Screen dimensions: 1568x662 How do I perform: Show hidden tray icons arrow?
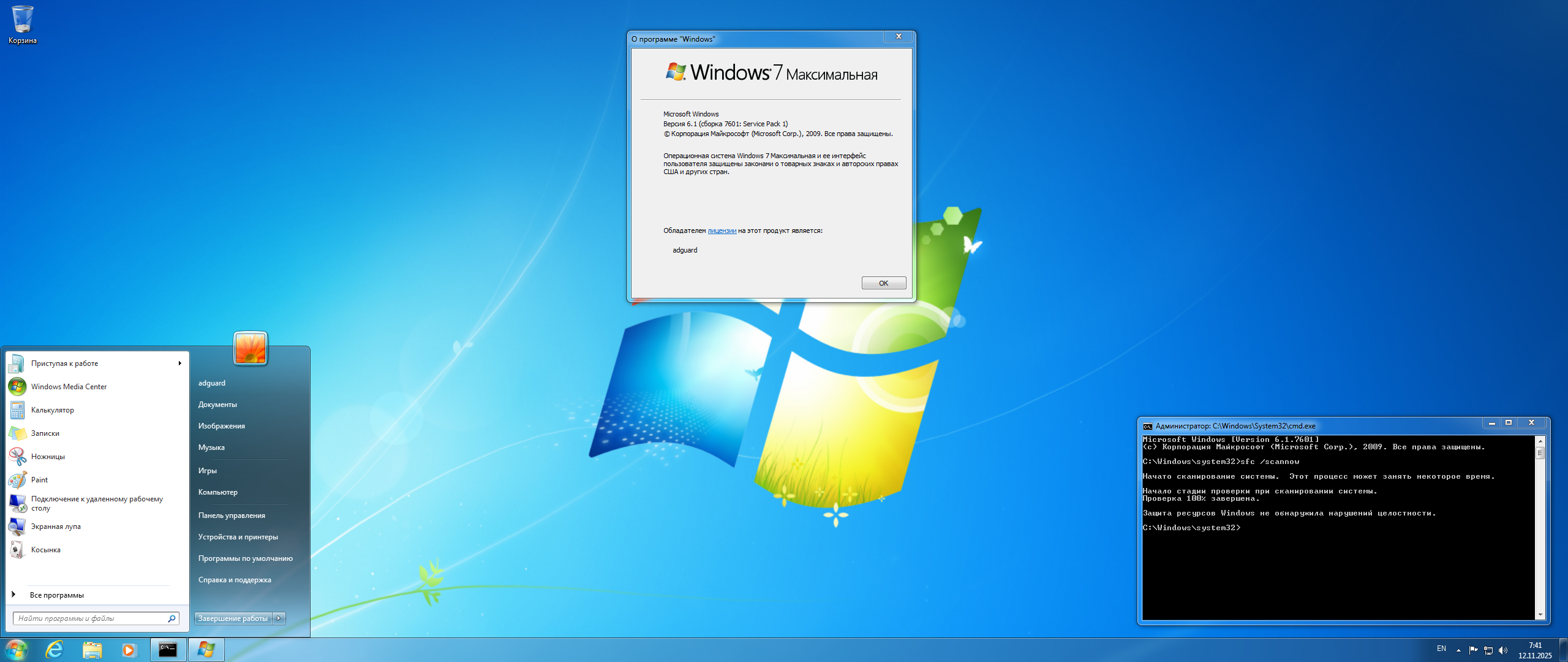1458,650
